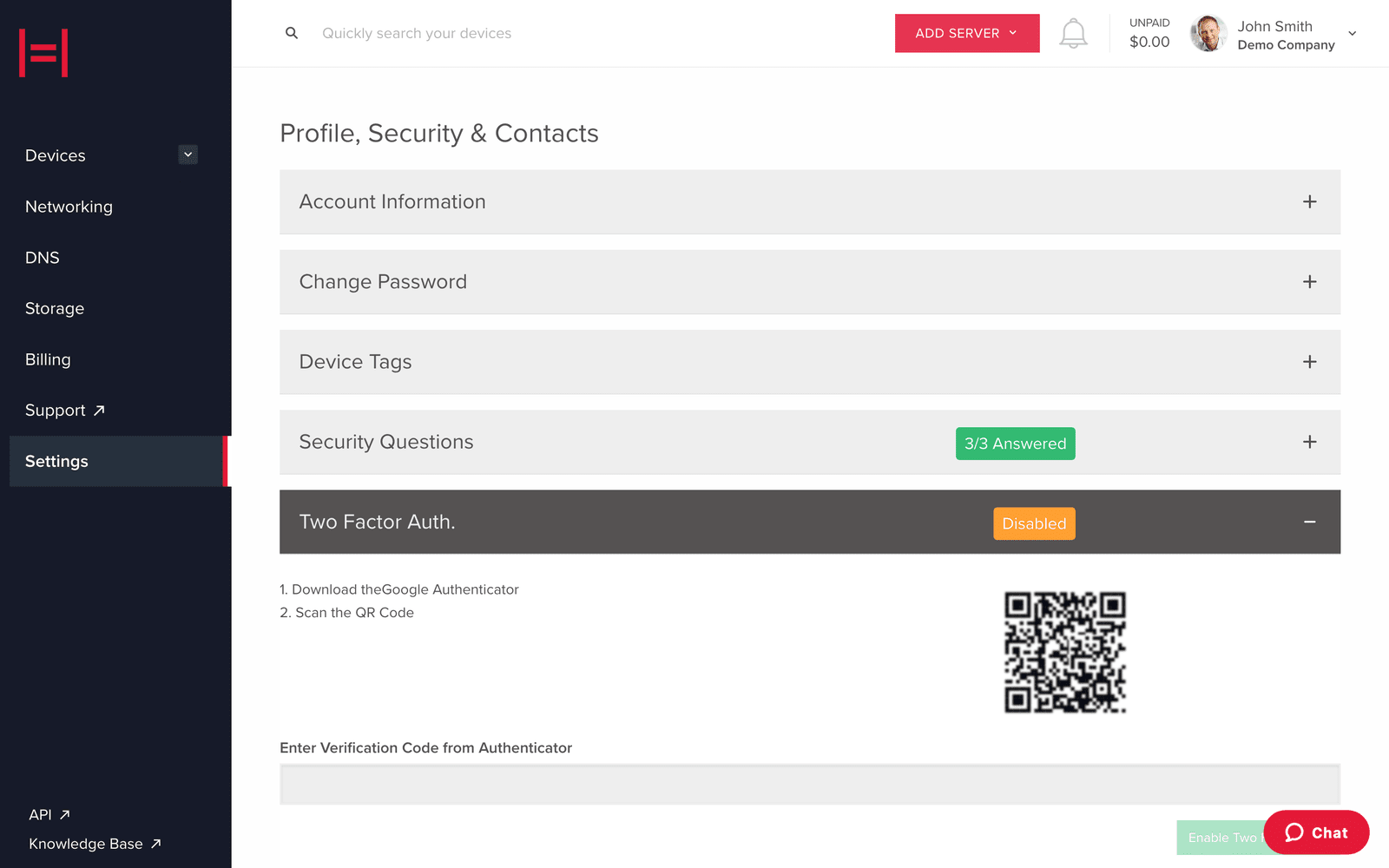Select Billing in the sidebar

click(x=48, y=359)
